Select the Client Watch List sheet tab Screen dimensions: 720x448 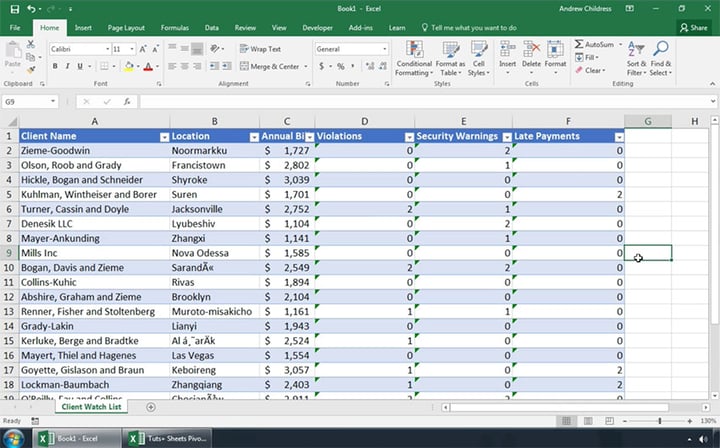tap(91, 407)
